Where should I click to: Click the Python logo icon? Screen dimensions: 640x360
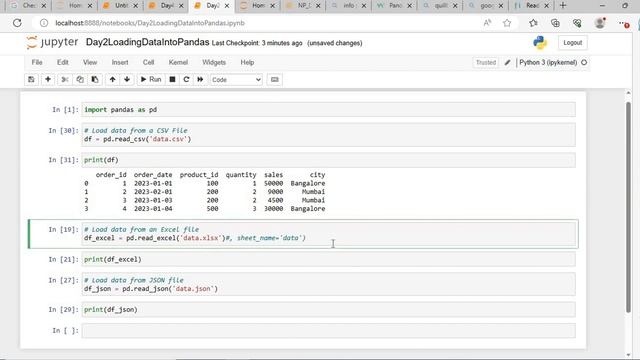pos(540,42)
